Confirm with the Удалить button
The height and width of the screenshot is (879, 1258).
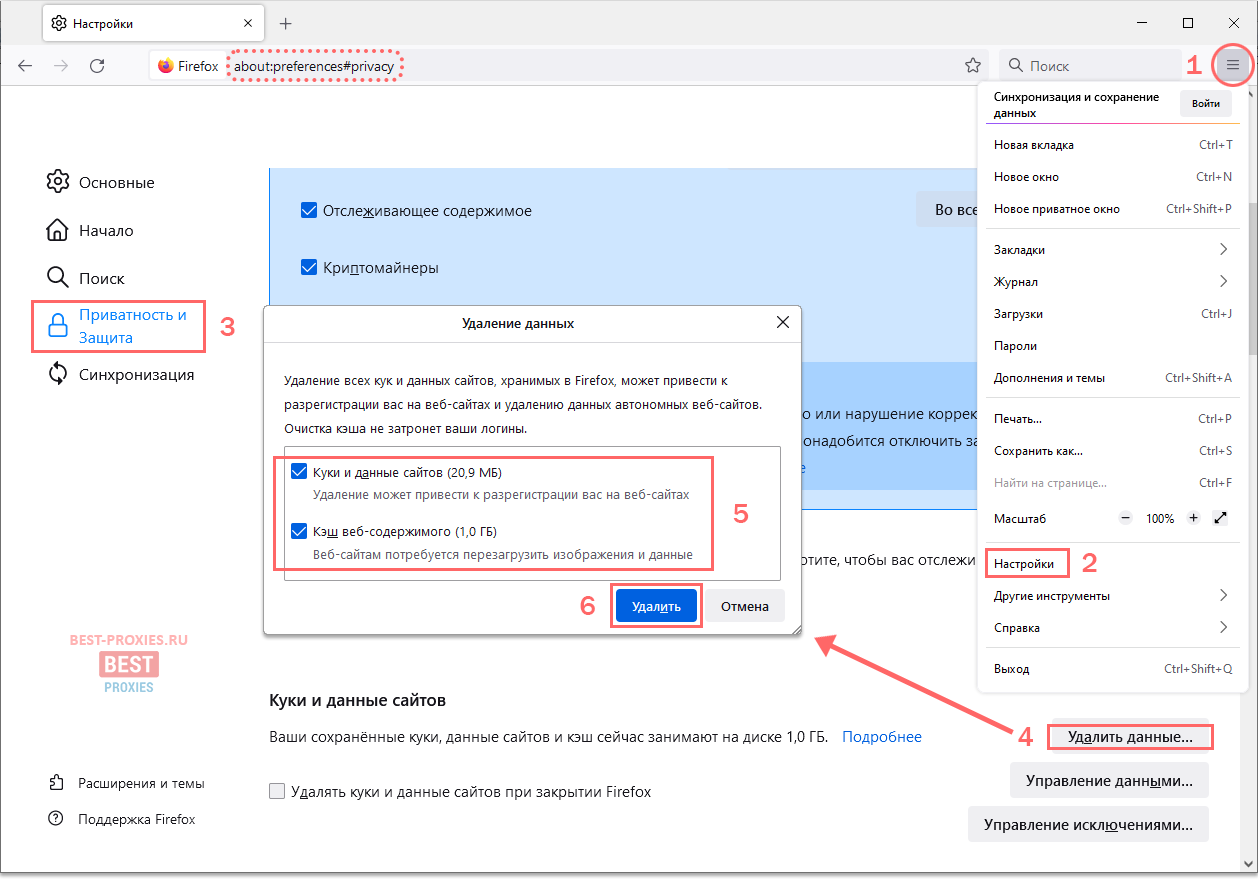point(656,606)
